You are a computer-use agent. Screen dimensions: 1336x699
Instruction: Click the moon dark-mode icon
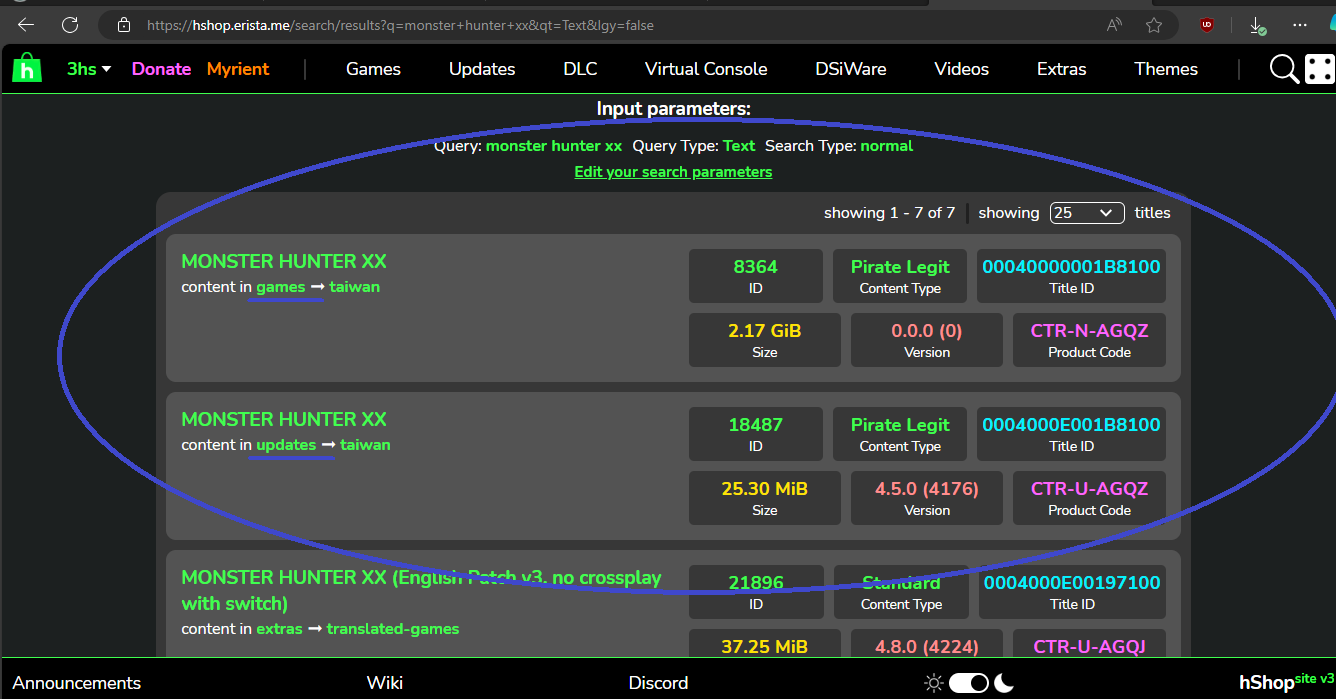pyautogui.click(x=1004, y=683)
